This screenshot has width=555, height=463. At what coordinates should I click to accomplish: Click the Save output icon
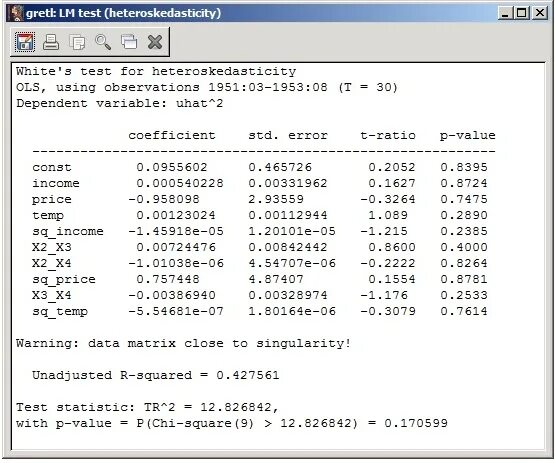tap(25, 42)
